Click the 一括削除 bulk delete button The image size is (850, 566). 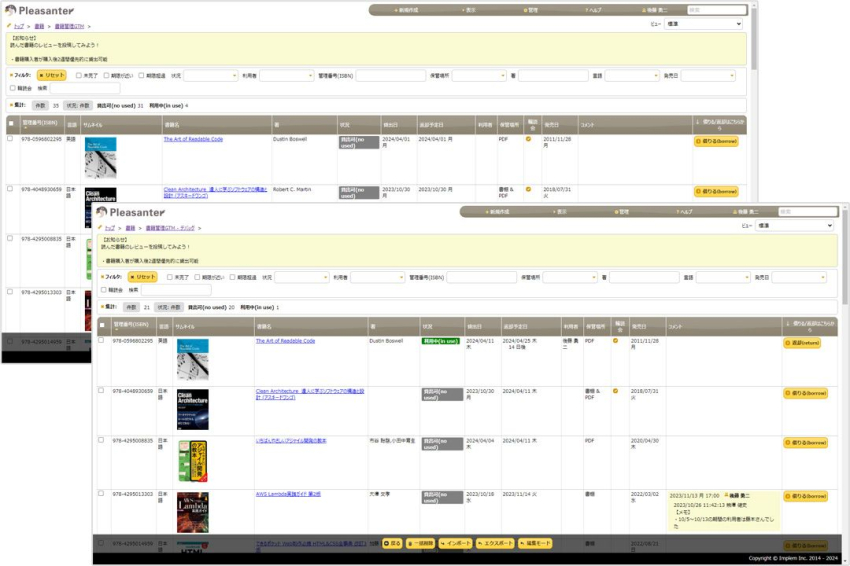(420, 543)
